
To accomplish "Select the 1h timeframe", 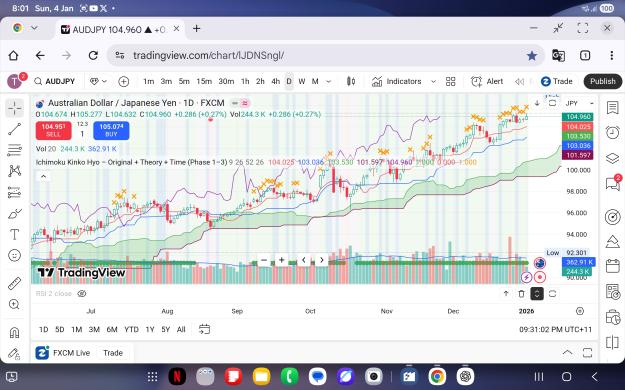I will [x=245, y=81].
